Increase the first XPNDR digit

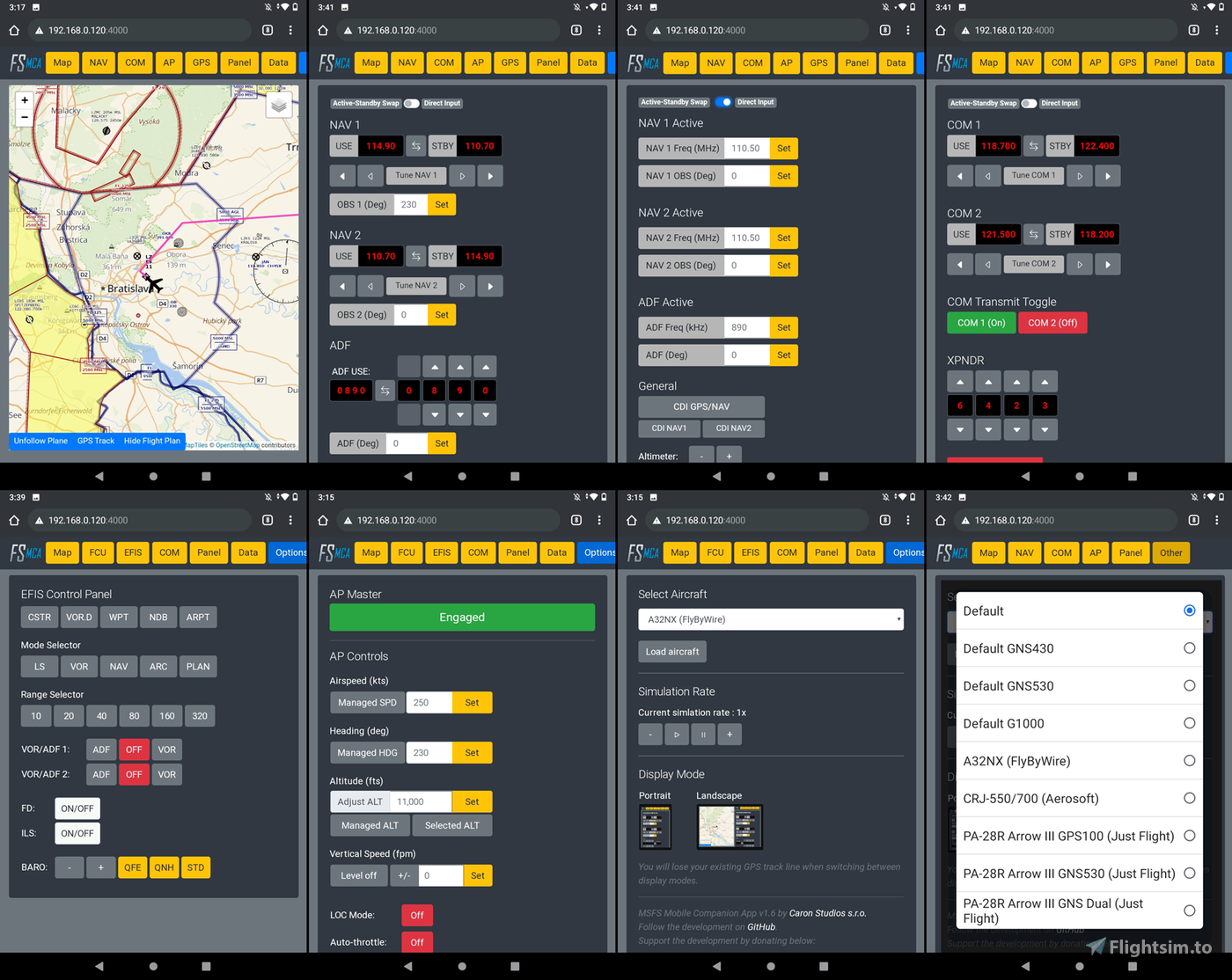(x=960, y=381)
